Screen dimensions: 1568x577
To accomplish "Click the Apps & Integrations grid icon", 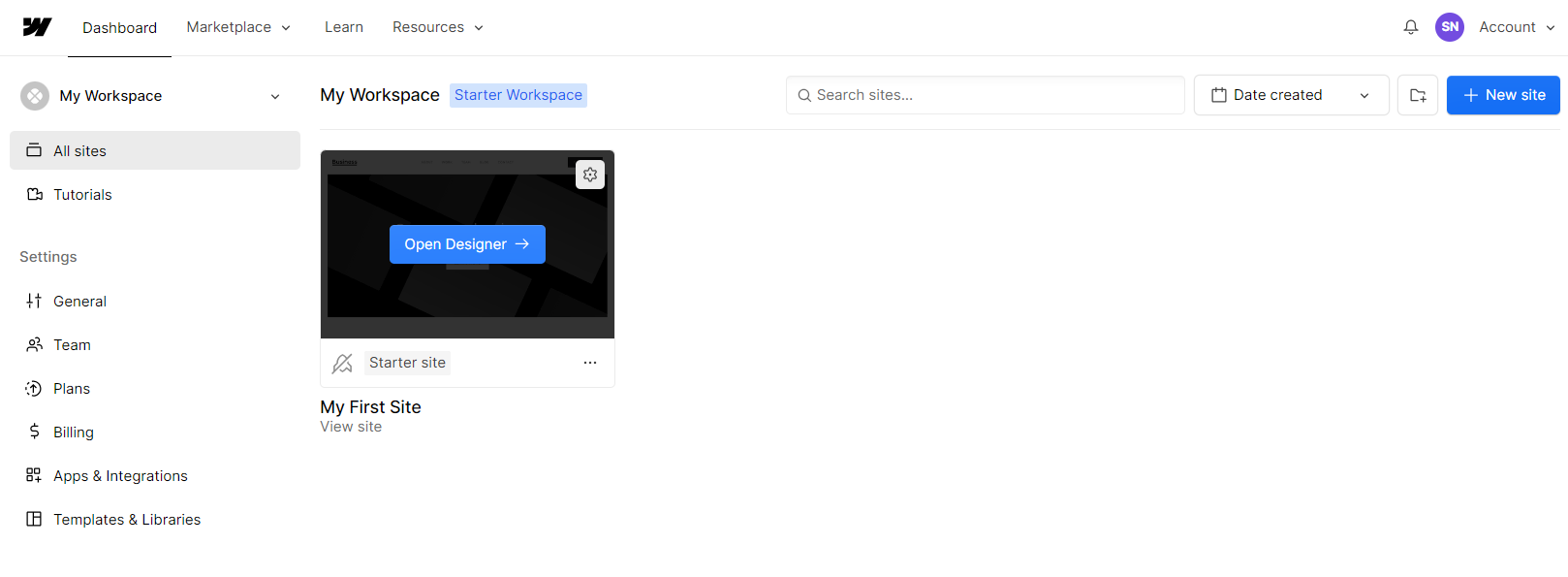I will click(x=34, y=475).
